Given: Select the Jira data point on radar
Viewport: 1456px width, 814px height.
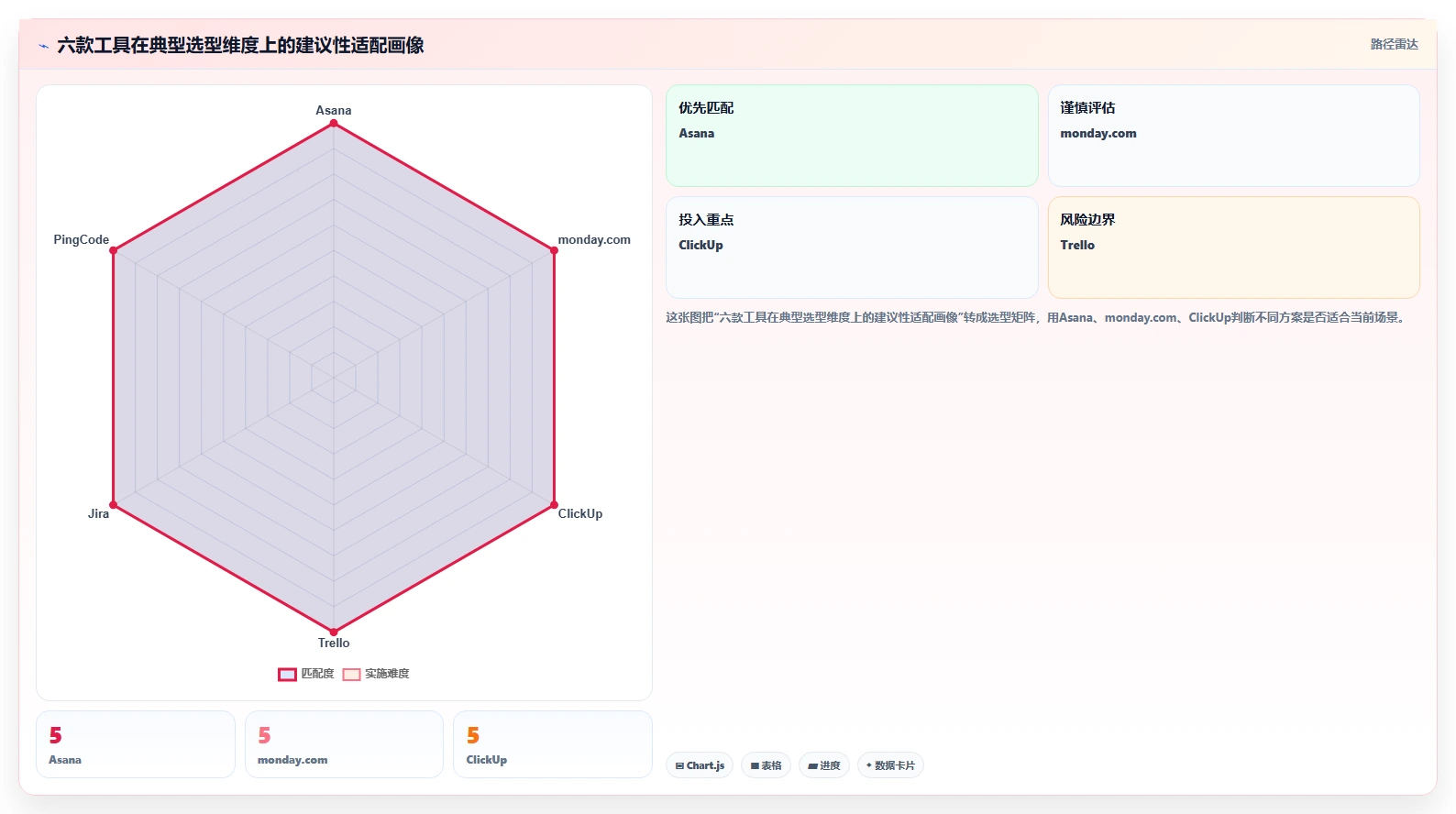Looking at the screenshot, I should pos(114,504).
